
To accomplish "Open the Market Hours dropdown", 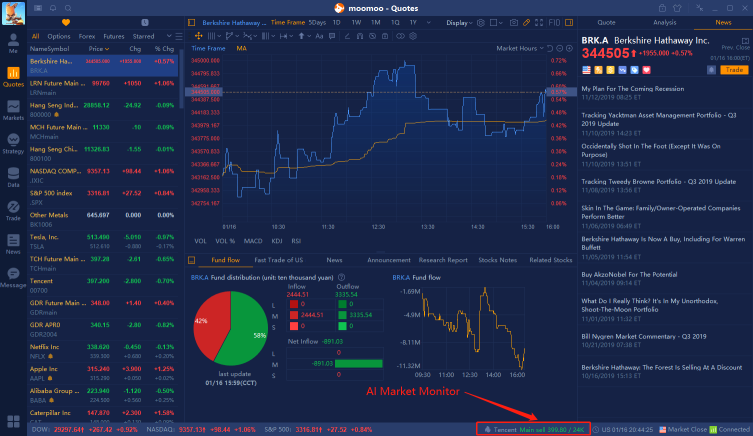I will pyautogui.click(x=520, y=48).
